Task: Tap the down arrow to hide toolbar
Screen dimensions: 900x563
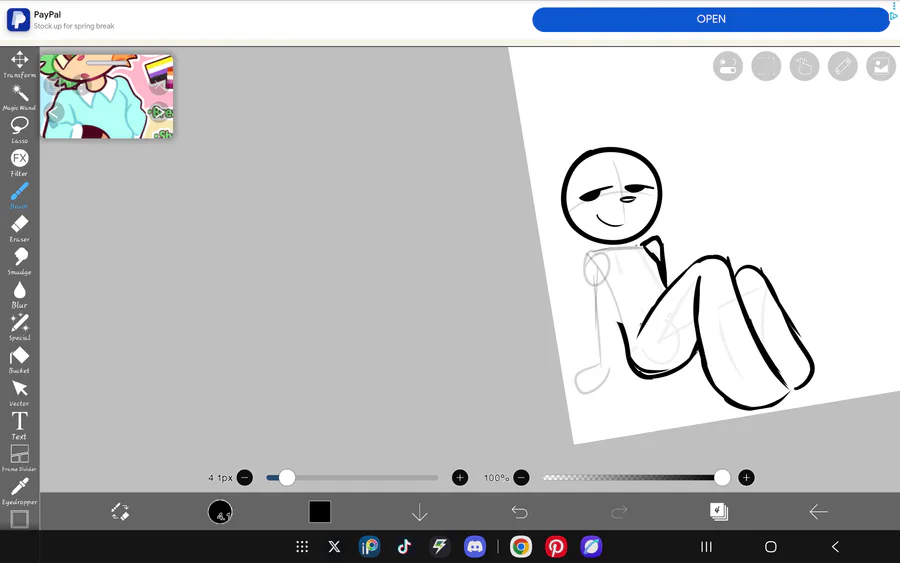Action: [x=420, y=511]
